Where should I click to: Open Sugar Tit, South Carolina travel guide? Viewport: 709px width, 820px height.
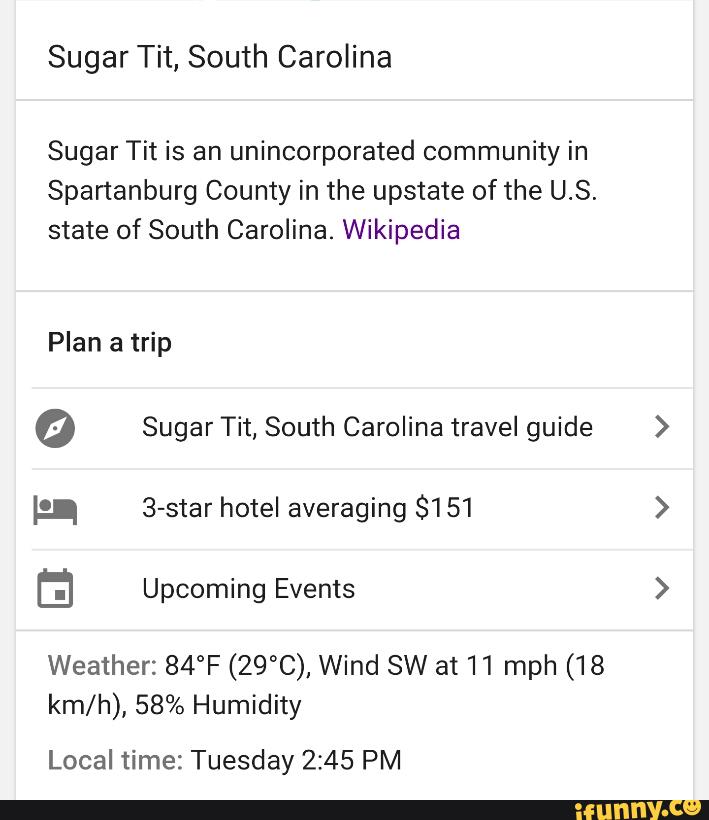point(367,428)
